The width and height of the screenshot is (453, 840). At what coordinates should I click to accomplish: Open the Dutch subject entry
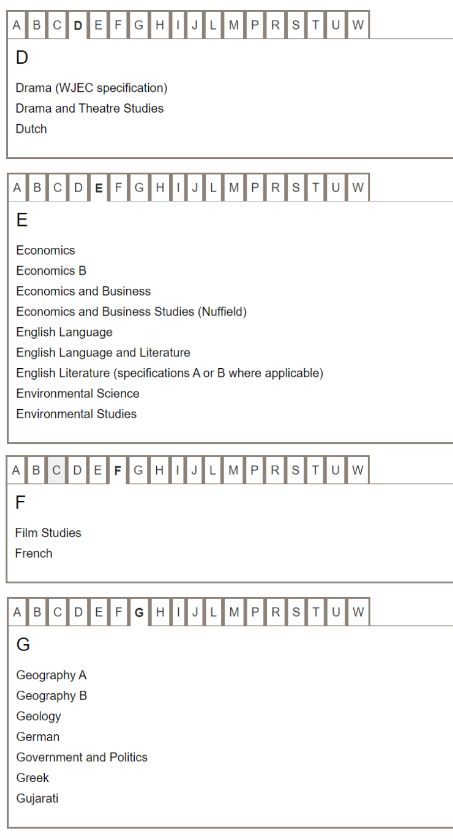click(x=31, y=129)
